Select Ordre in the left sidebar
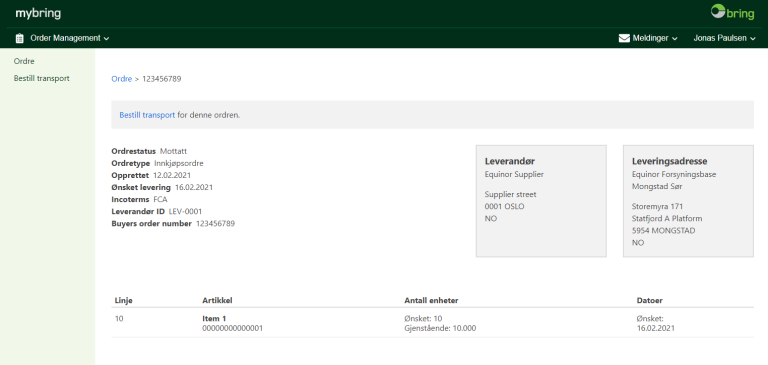The image size is (768, 365). pos(24,61)
